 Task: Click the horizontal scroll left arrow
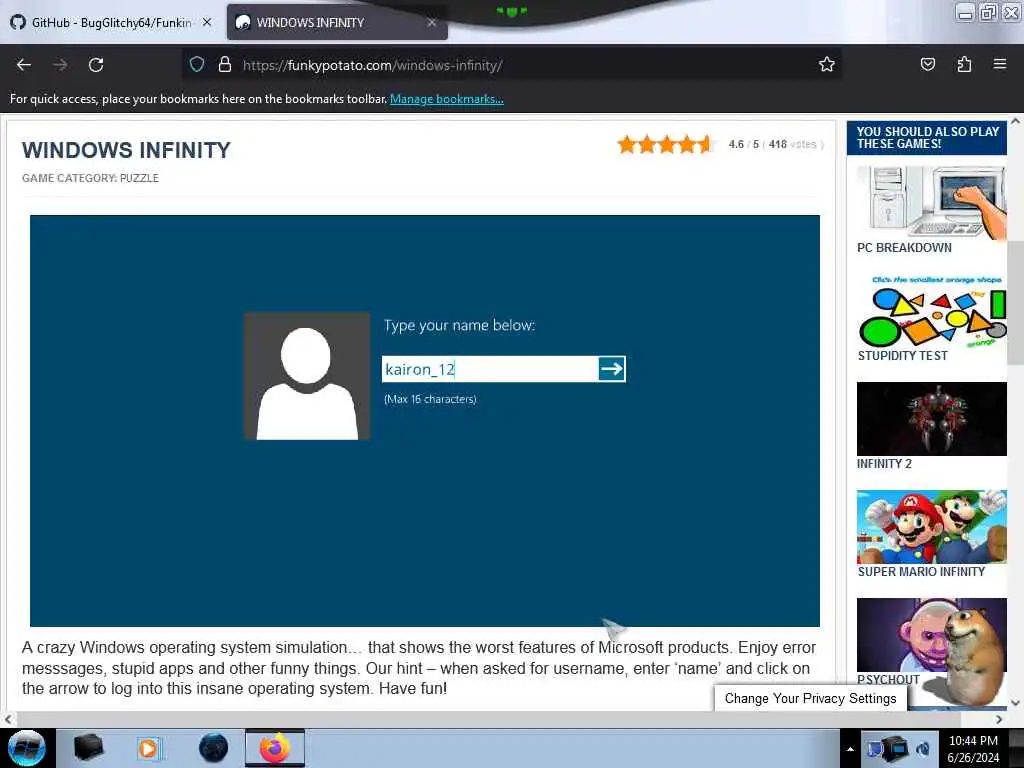pyautogui.click(x=7, y=719)
